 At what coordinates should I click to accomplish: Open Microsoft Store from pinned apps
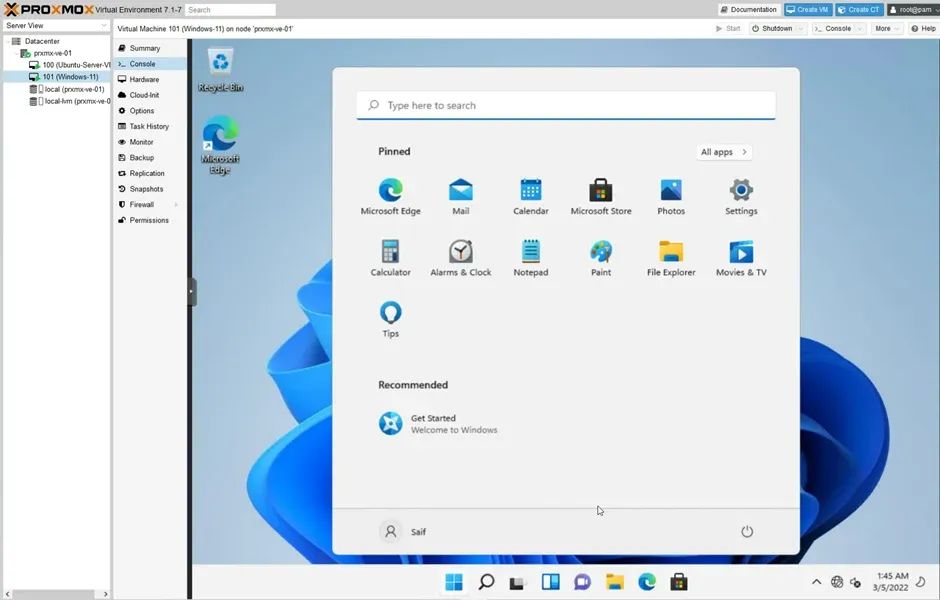pos(600,191)
